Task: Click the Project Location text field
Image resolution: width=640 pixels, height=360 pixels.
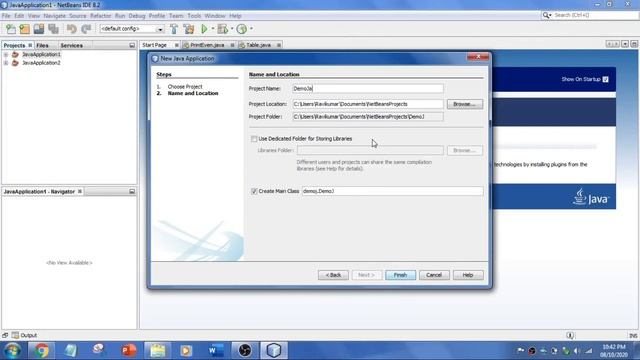Action: (x=367, y=104)
